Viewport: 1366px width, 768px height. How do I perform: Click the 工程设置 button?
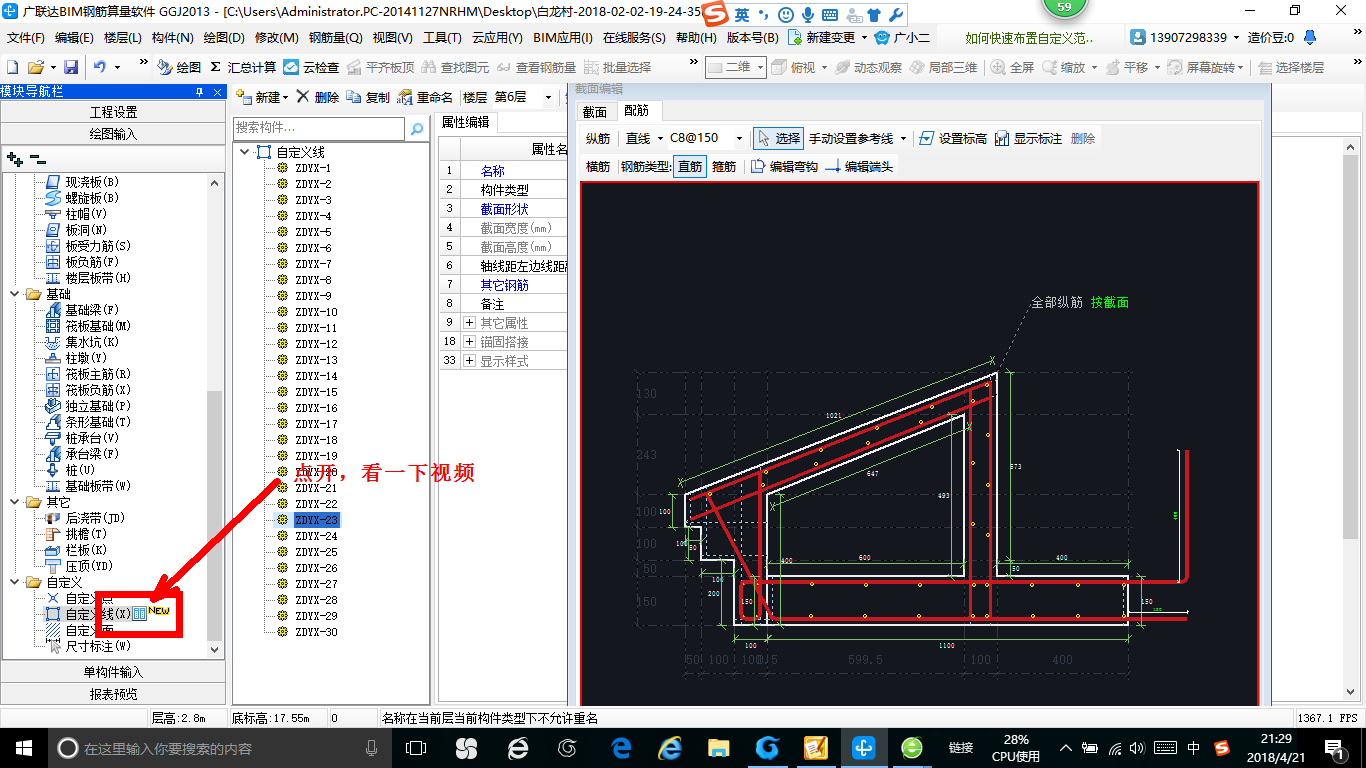[x=113, y=112]
